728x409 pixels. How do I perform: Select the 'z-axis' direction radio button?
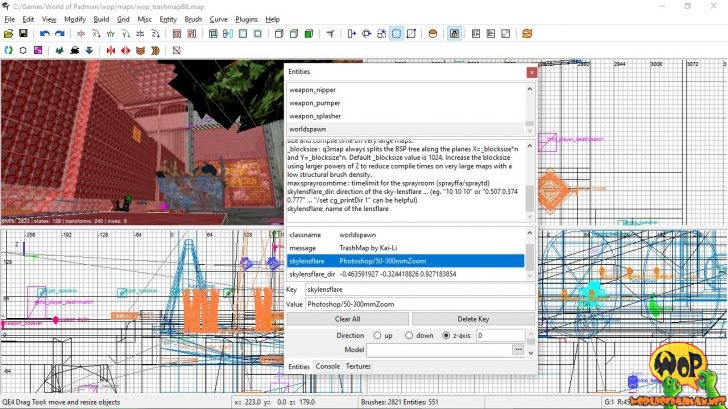pyautogui.click(x=446, y=335)
